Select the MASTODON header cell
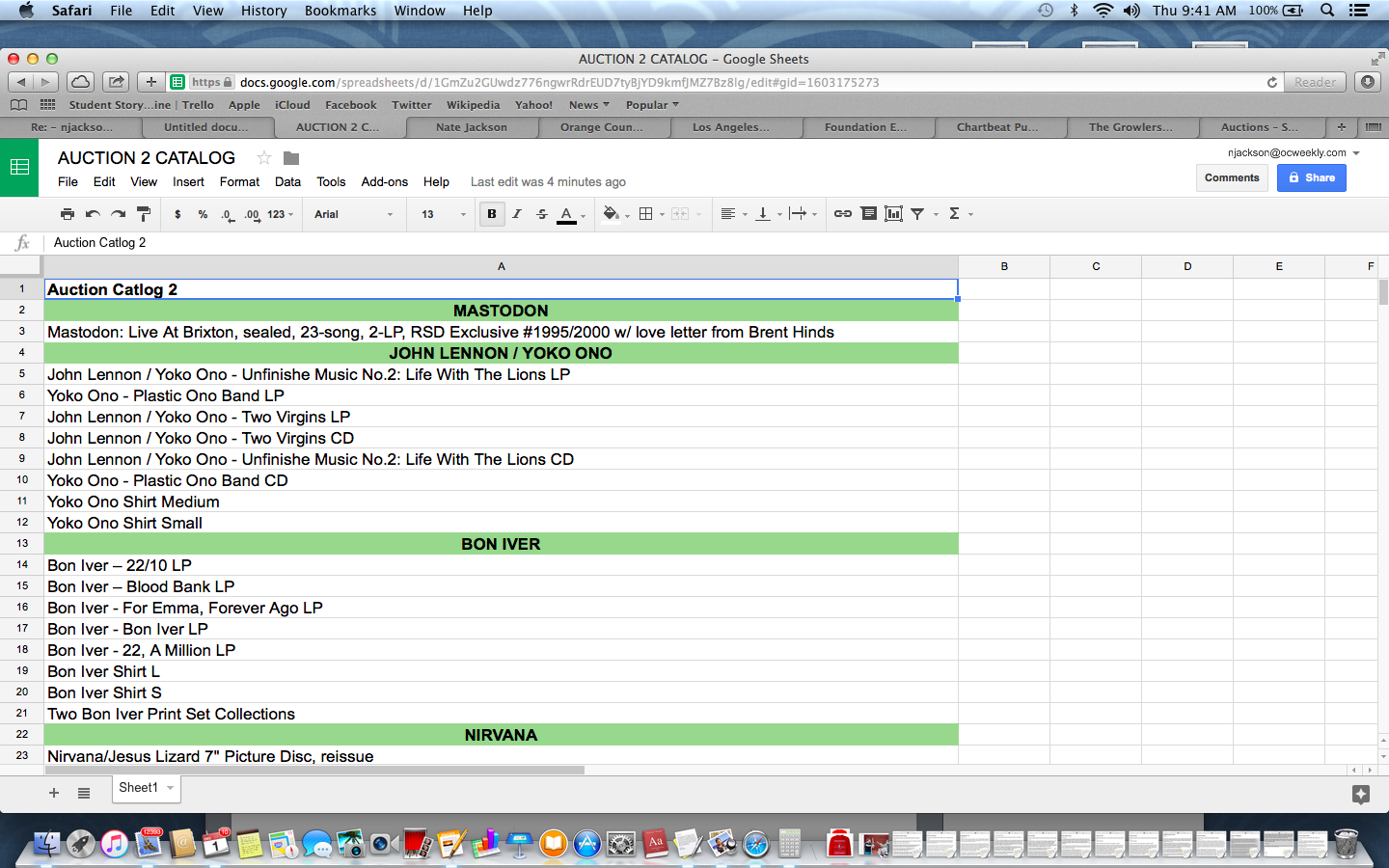The width and height of the screenshot is (1389, 868). click(x=501, y=311)
